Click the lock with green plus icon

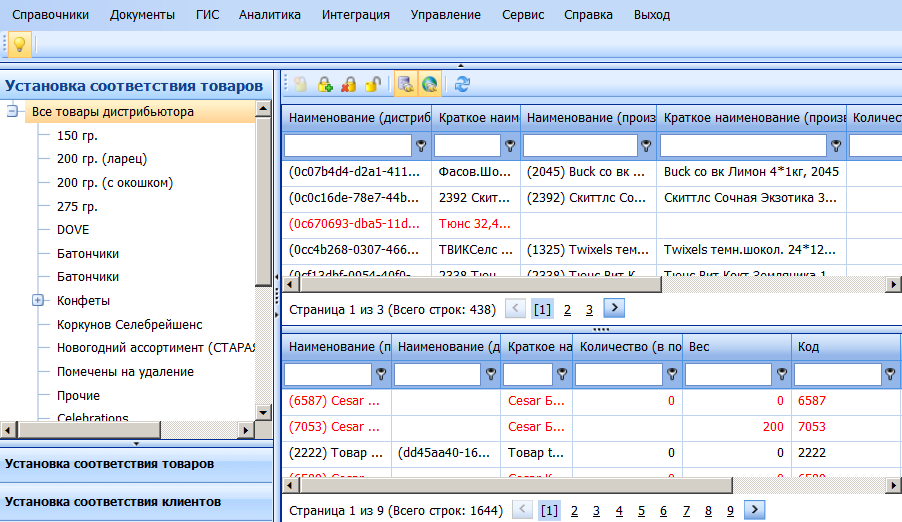coord(324,85)
